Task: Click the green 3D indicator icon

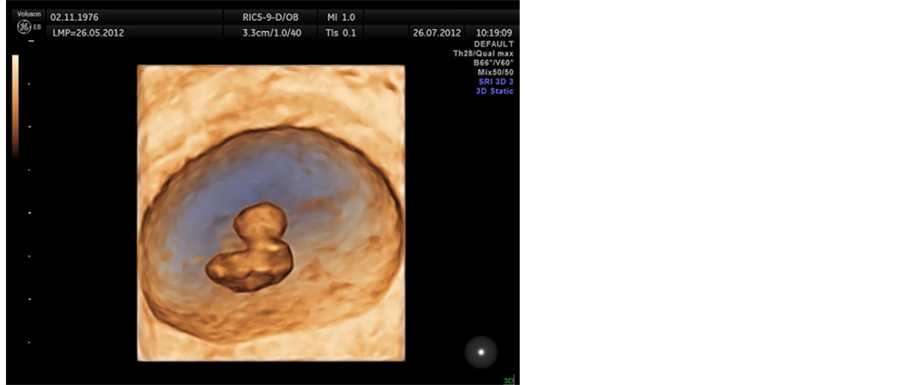Action: click(509, 380)
